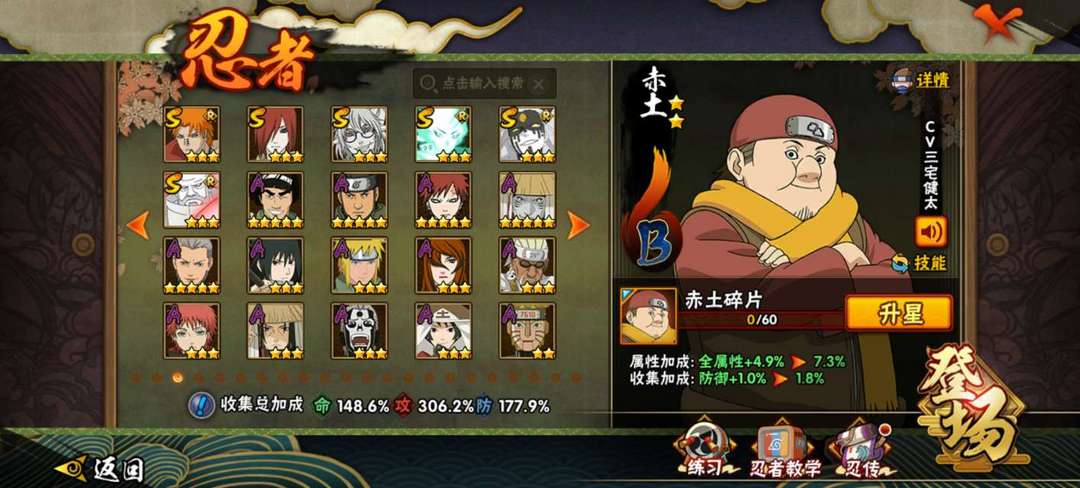Select the red-haired Gaara A-rank portrait

pos(444,200)
